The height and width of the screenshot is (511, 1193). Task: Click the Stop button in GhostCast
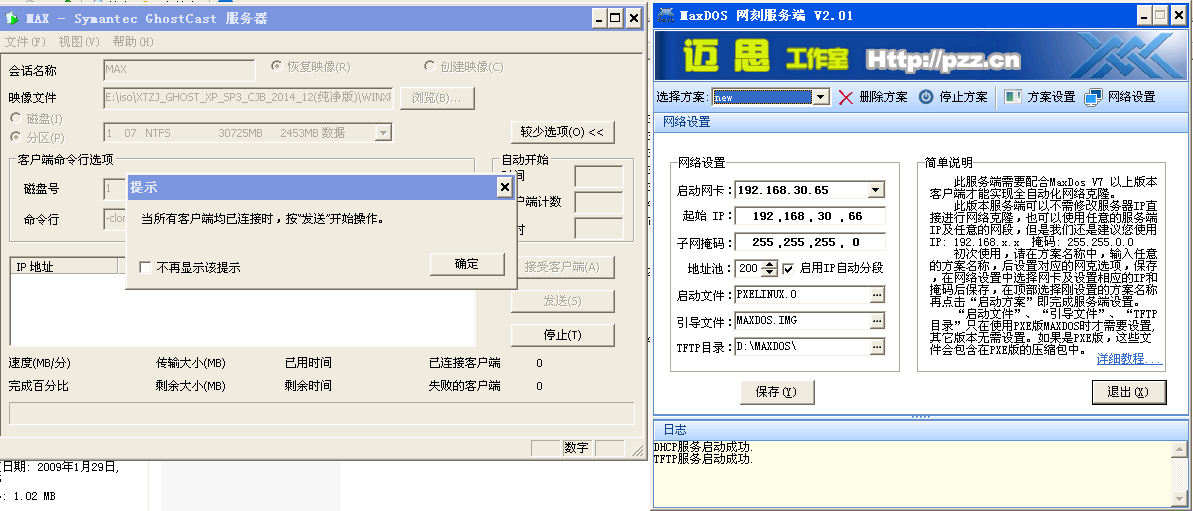562,335
